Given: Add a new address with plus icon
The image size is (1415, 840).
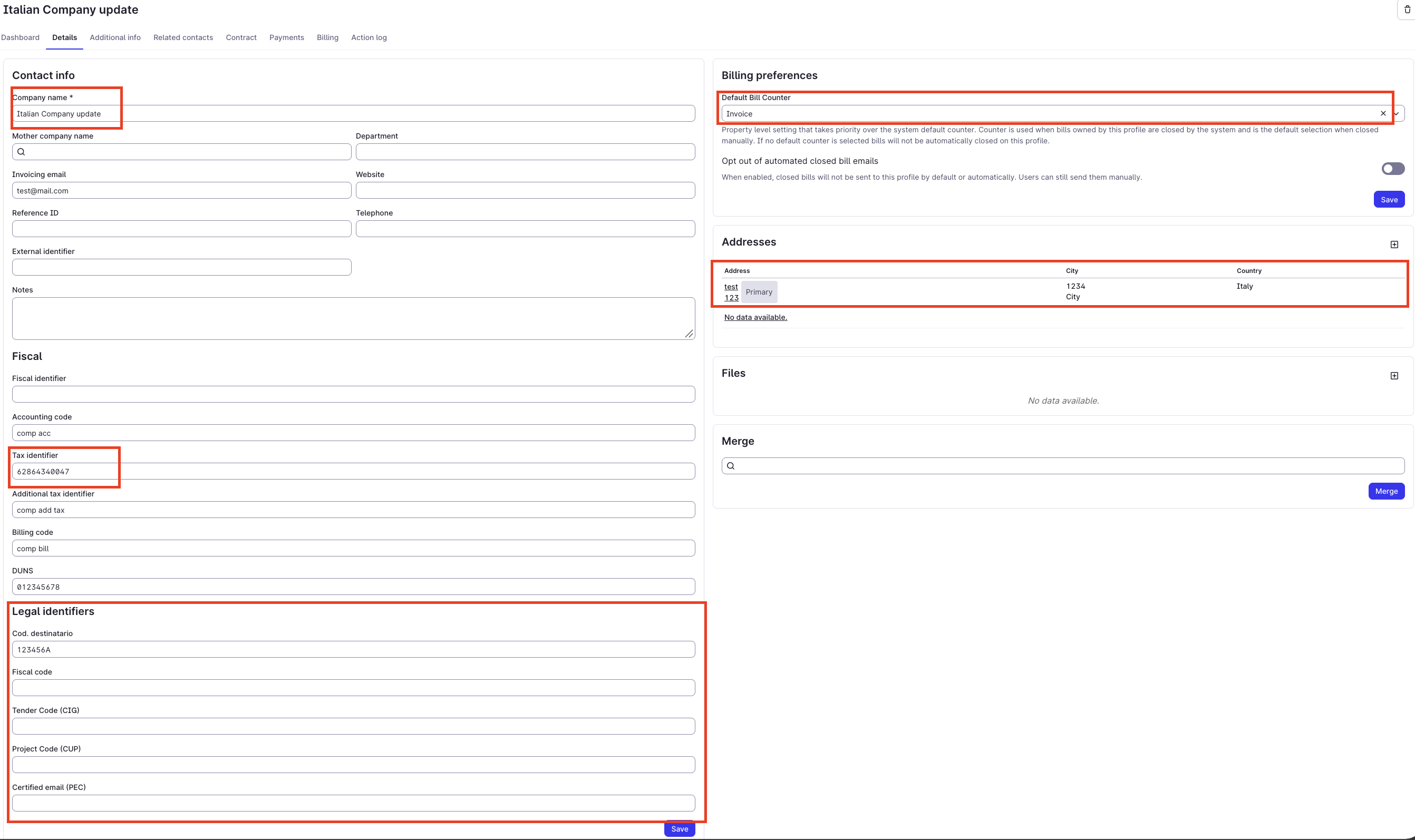Looking at the screenshot, I should 1394,245.
